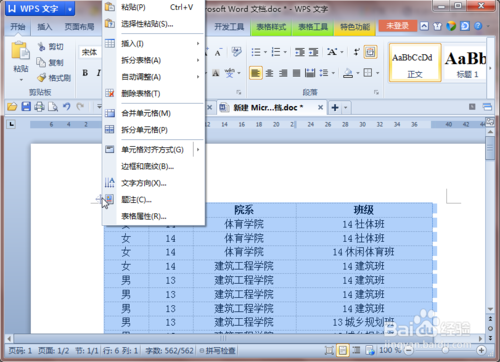
Task: Redo action with the grey arrow
Action: pyautogui.click(x=80, y=107)
